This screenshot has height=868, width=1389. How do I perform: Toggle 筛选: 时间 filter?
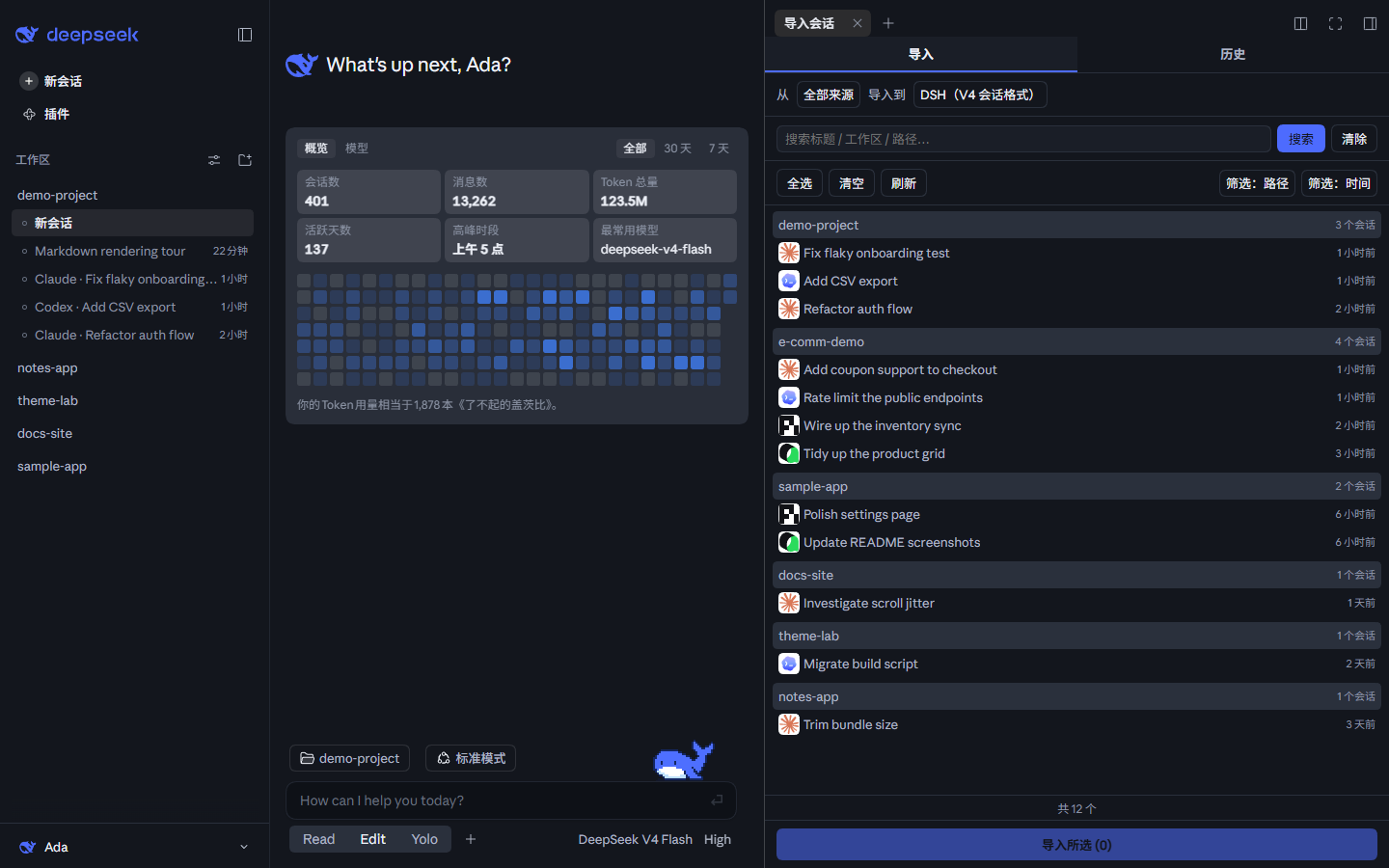point(1339,183)
